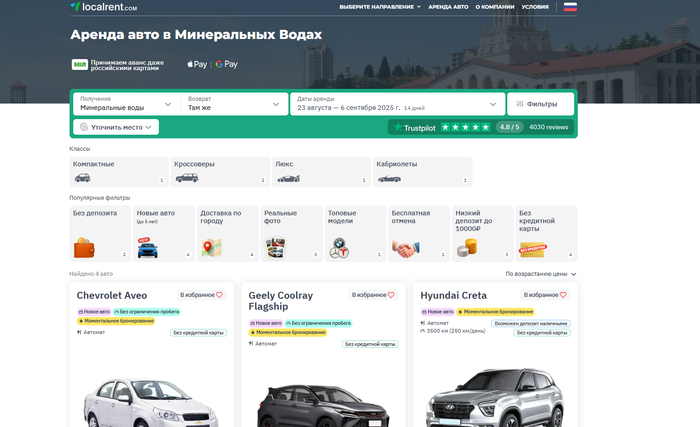The width and height of the screenshot is (700, 427).
Task: Open the Выберите направление dropdown menu
Action: [x=380, y=7]
